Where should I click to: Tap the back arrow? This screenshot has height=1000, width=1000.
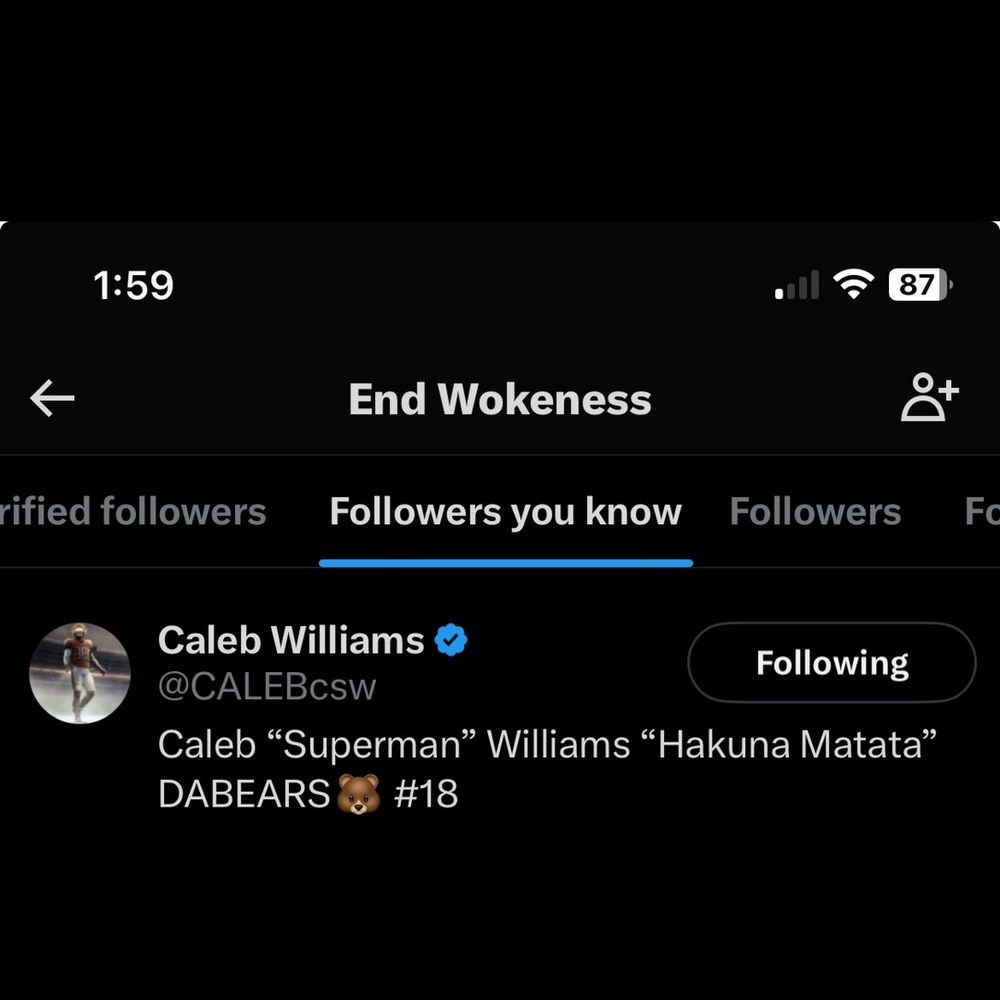point(53,399)
